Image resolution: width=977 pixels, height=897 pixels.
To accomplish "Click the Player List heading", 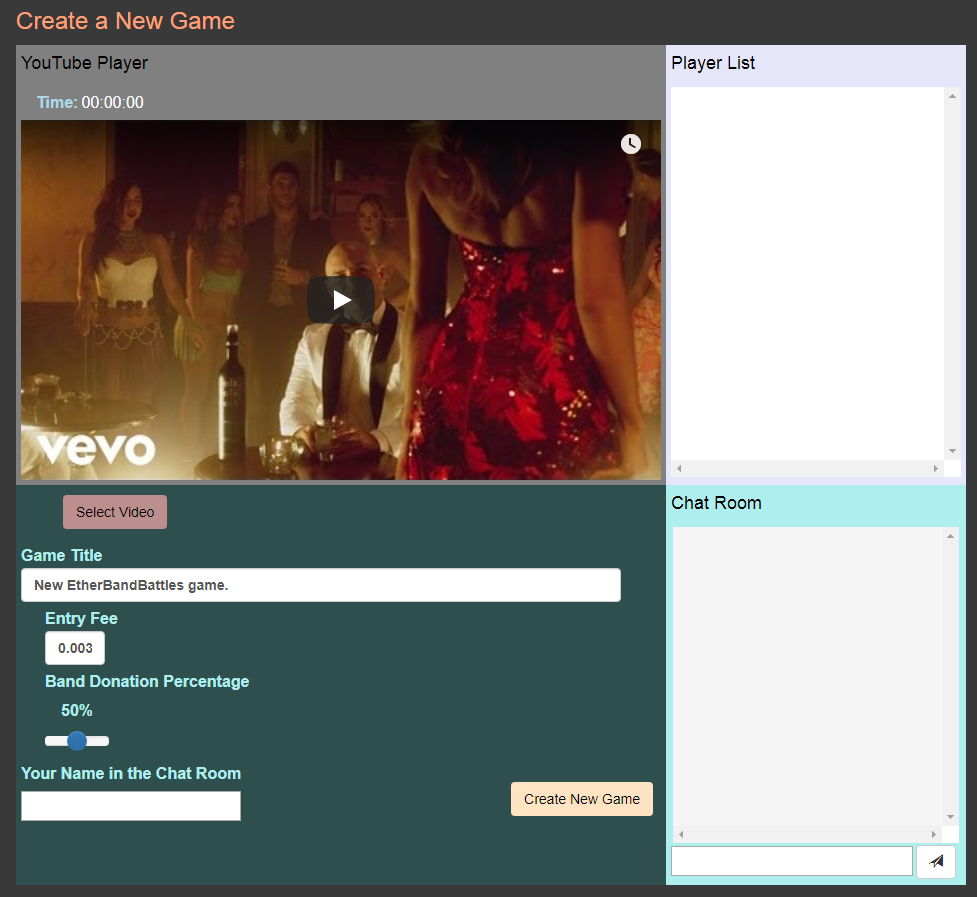I will [713, 63].
